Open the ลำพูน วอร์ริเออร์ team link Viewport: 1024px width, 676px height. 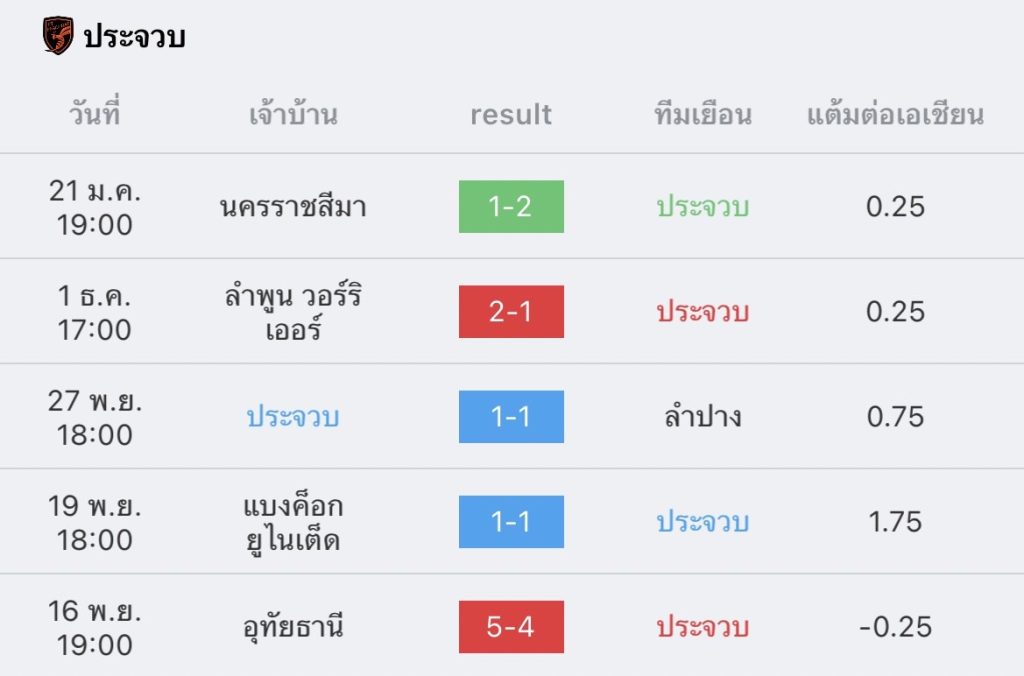pyautogui.click(x=293, y=312)
